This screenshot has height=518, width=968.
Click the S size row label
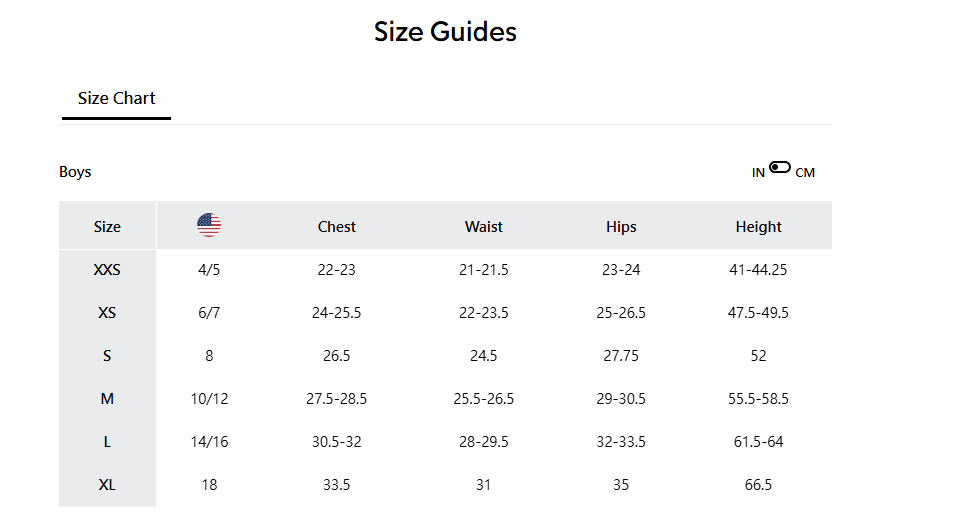tap(107, 356)
